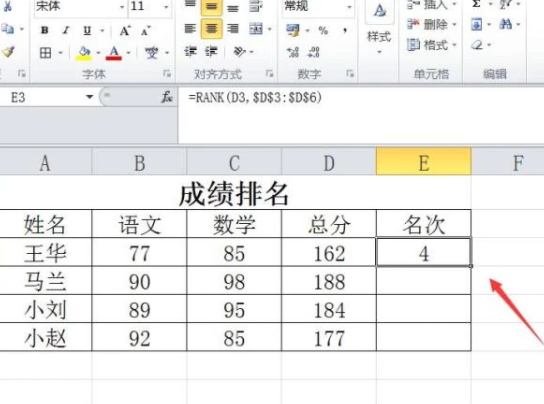Apply Underline to the cell
The height and width of the screenshot is (404, 544).
87,31
